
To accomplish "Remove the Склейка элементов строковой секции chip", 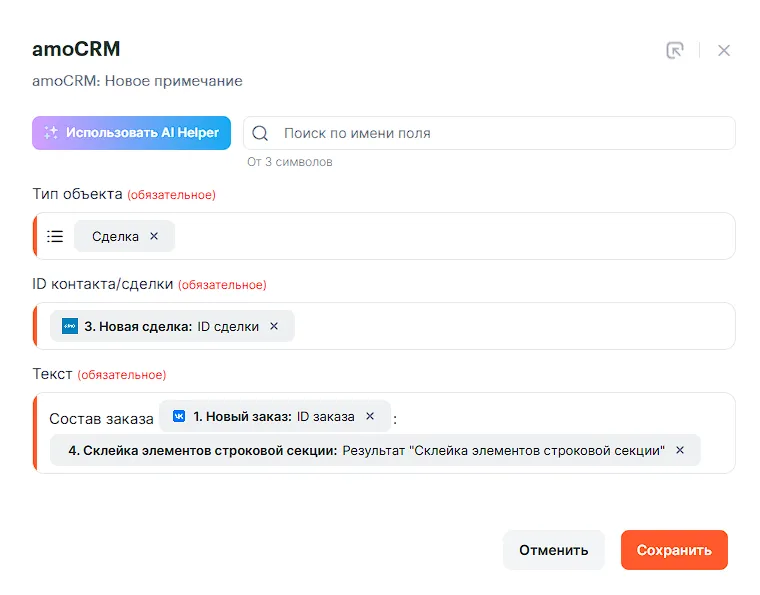I will tap(680, 450).
